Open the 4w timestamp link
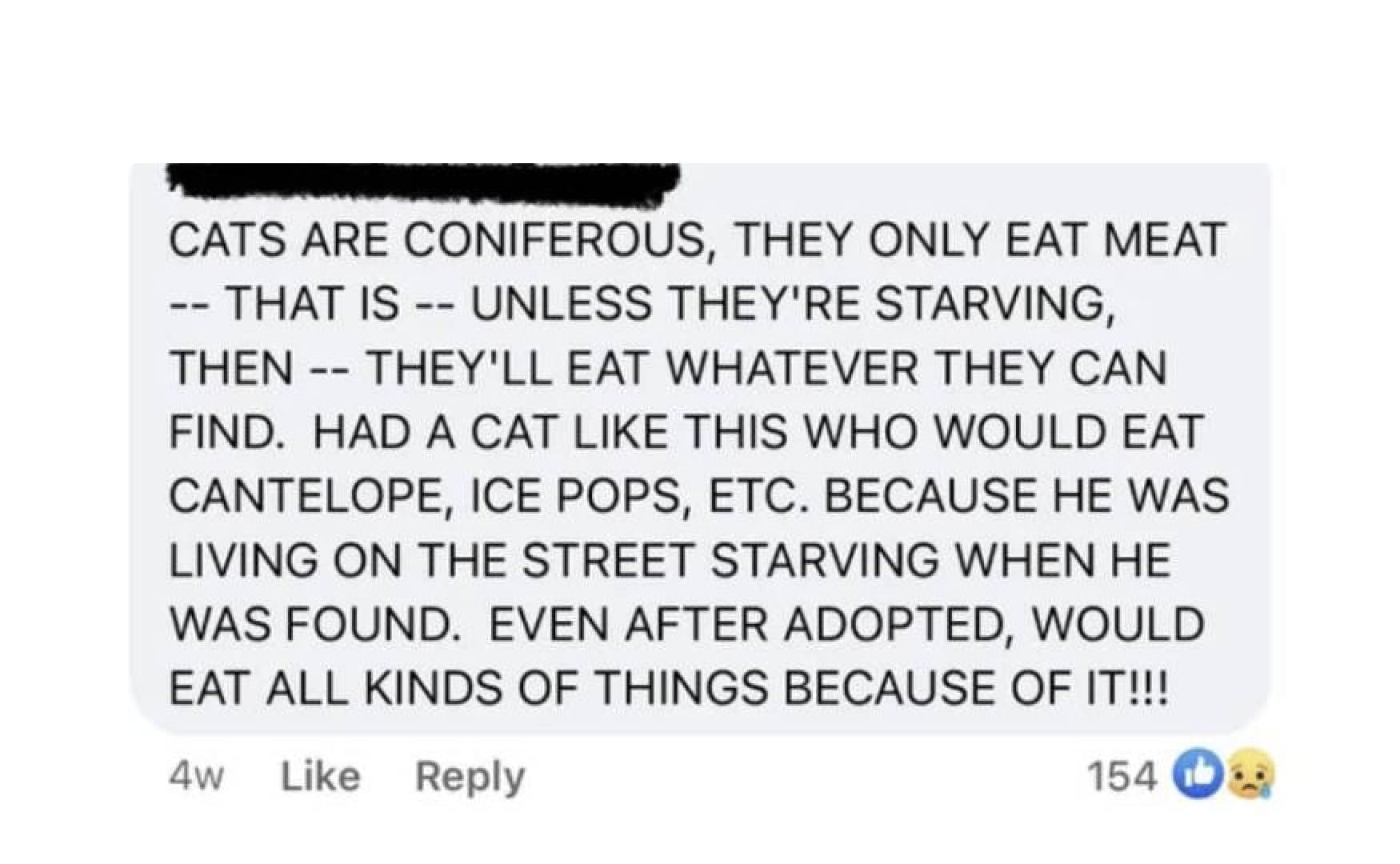1400x864 pixels. click(197, 776)
